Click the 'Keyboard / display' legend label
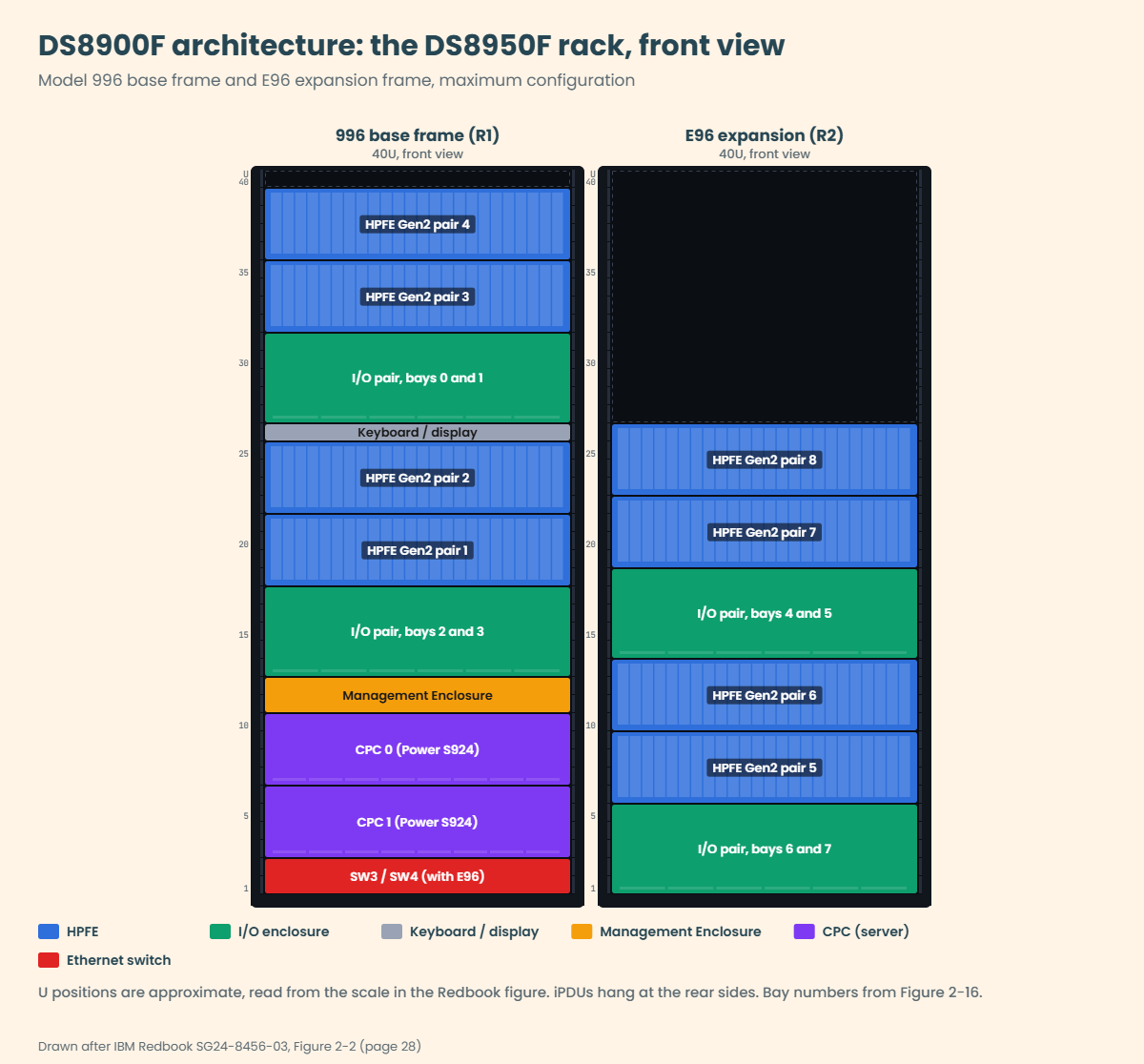This screenshot has width=1144, height=1064. click(x=474, y=931)
